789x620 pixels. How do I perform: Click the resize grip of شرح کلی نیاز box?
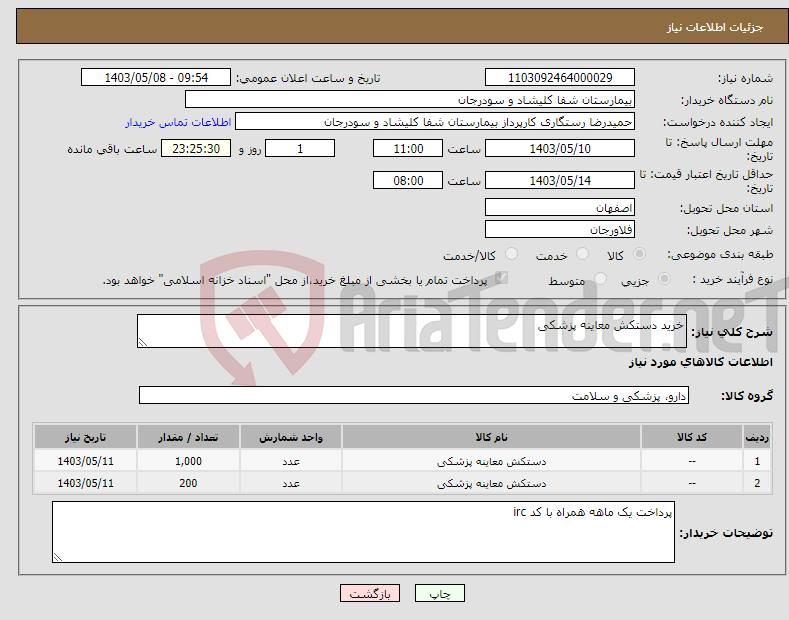[x=143, y=342]
